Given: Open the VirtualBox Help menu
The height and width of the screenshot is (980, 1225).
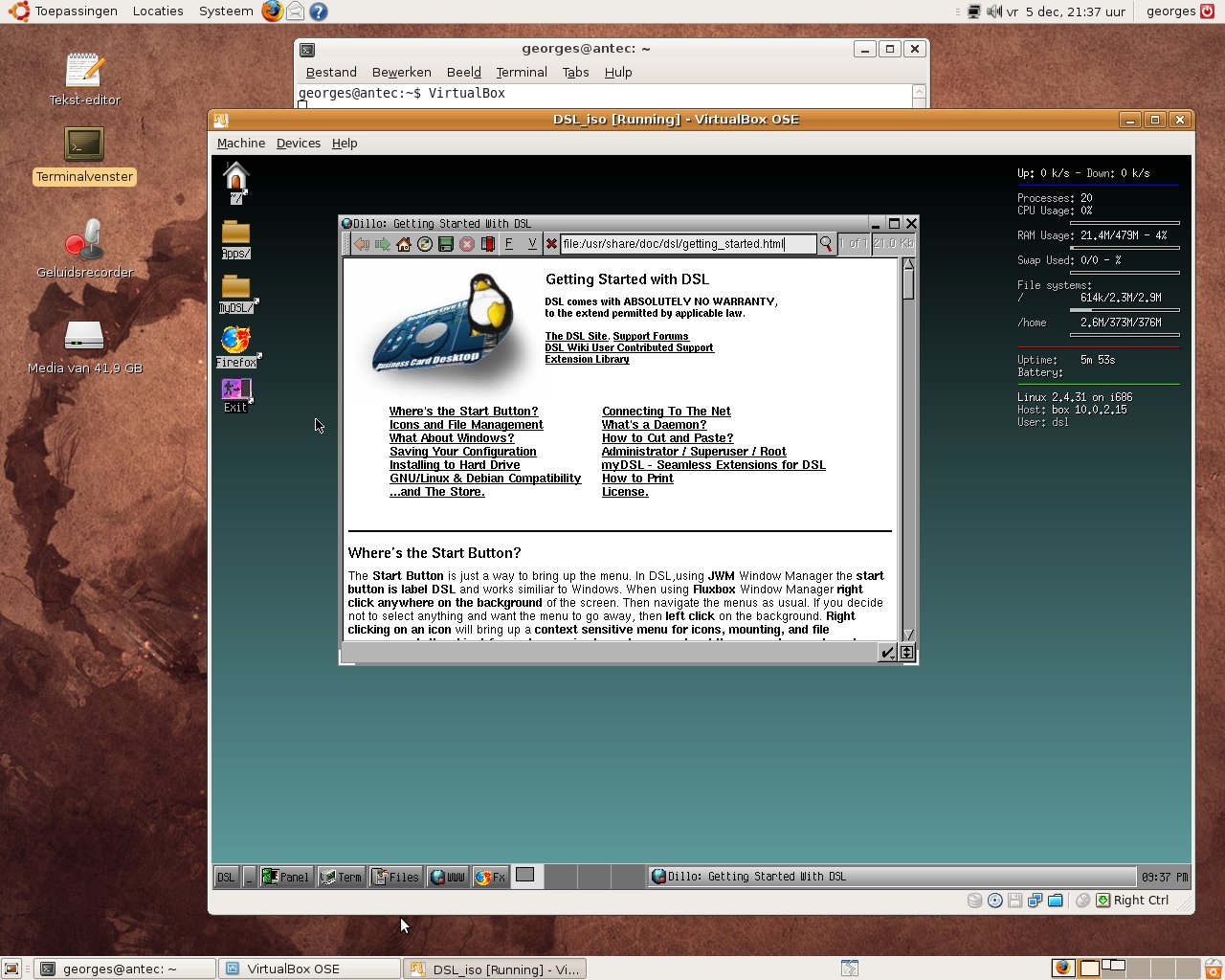Looking at the screenshot, I should pos(345,143).
